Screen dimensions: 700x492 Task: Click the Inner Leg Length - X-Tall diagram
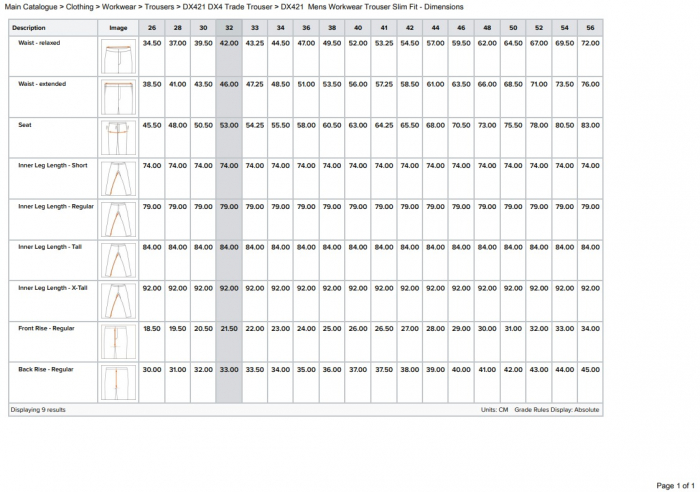(118, 299)
